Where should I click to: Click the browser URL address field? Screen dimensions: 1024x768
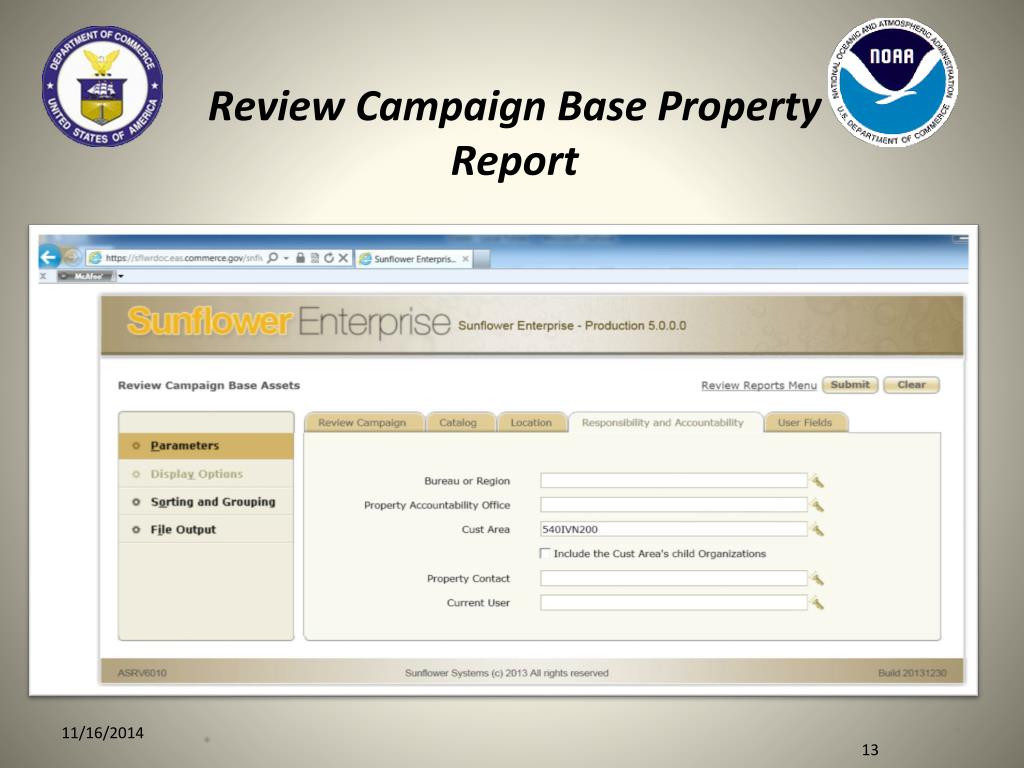point(184,258)
